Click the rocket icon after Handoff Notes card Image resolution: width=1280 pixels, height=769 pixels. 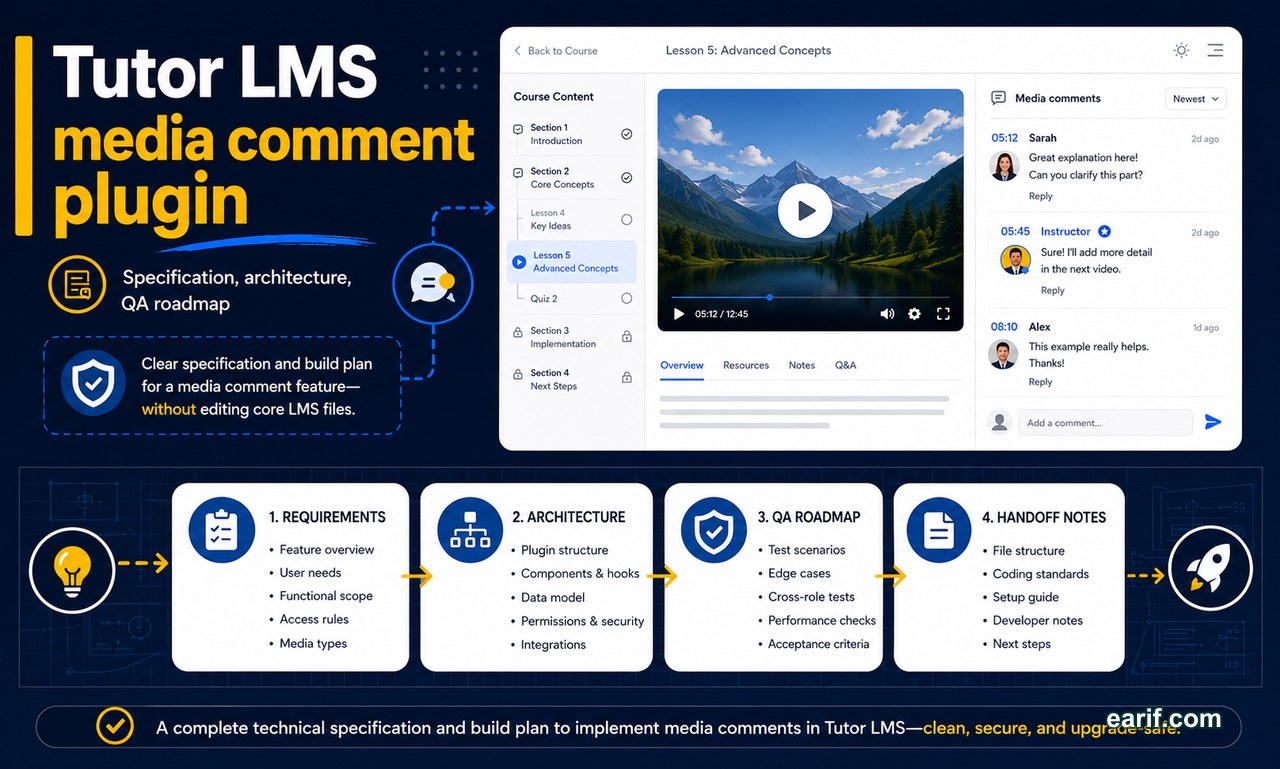pyautogui.click(x=1208, y=569)
